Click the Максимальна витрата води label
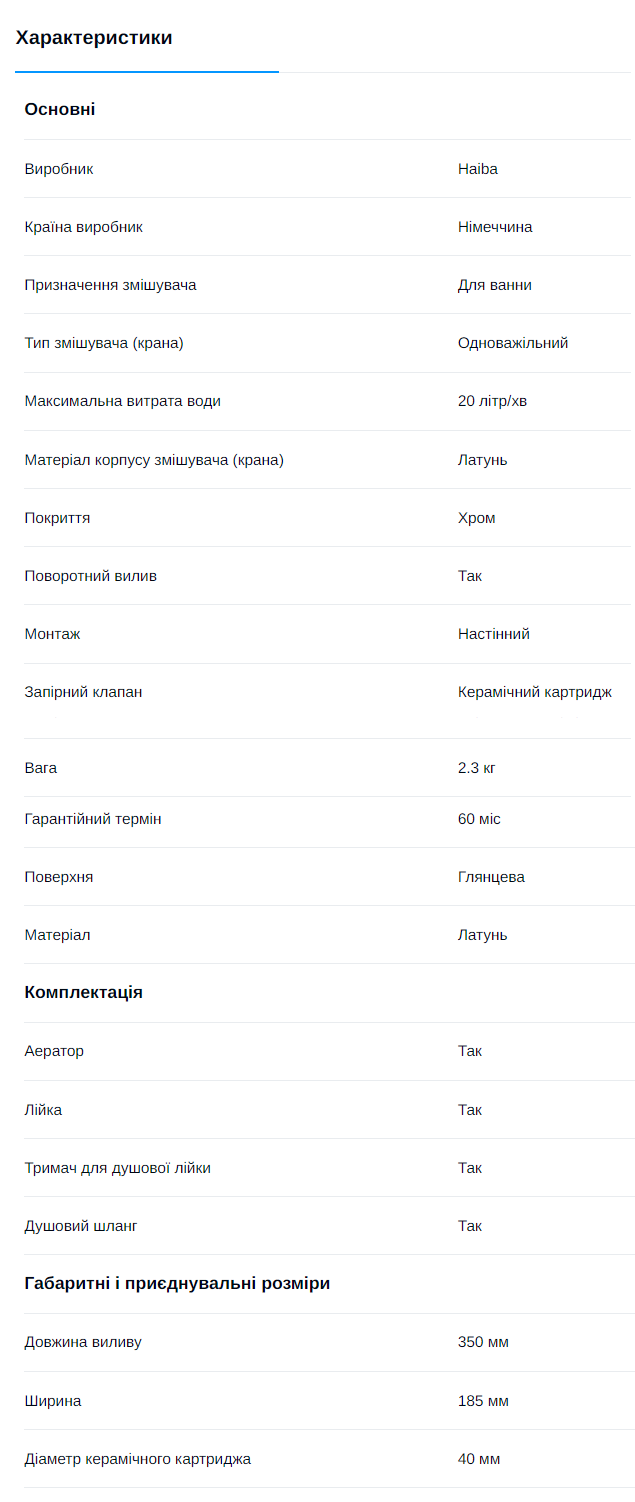The width and height of the screenshot is (635, 1502). point(123,401)
